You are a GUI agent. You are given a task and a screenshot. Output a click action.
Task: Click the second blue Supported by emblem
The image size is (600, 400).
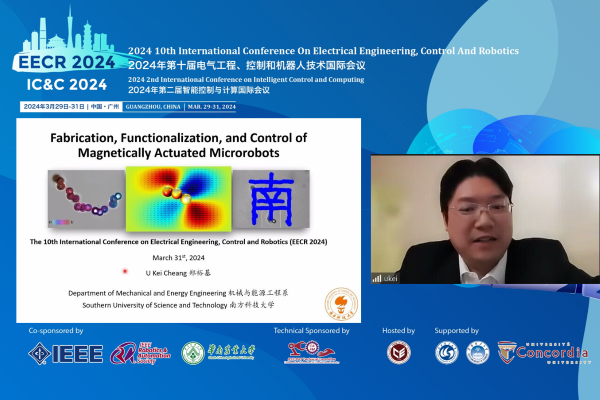(x=478, y=353)
